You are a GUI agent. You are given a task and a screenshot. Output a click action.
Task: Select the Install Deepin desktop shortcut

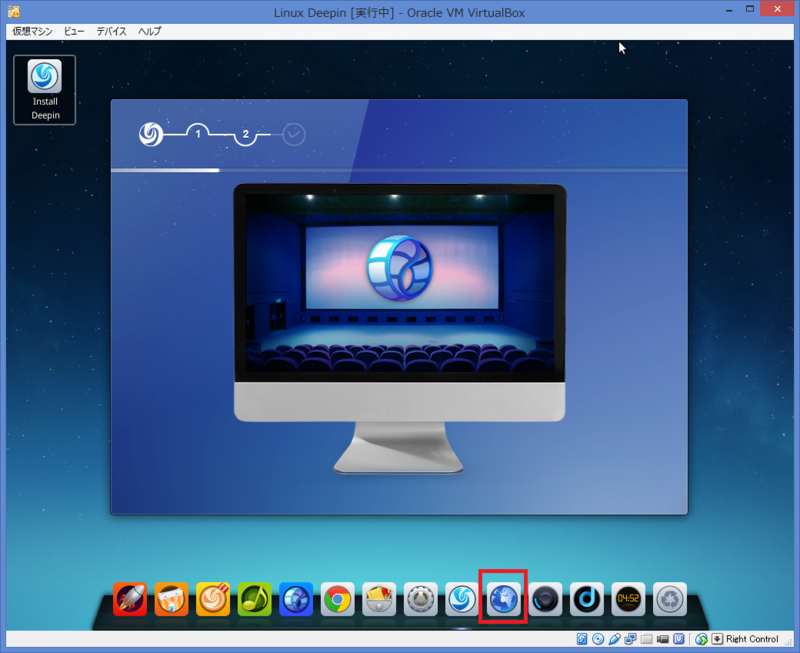pos(44,90)
